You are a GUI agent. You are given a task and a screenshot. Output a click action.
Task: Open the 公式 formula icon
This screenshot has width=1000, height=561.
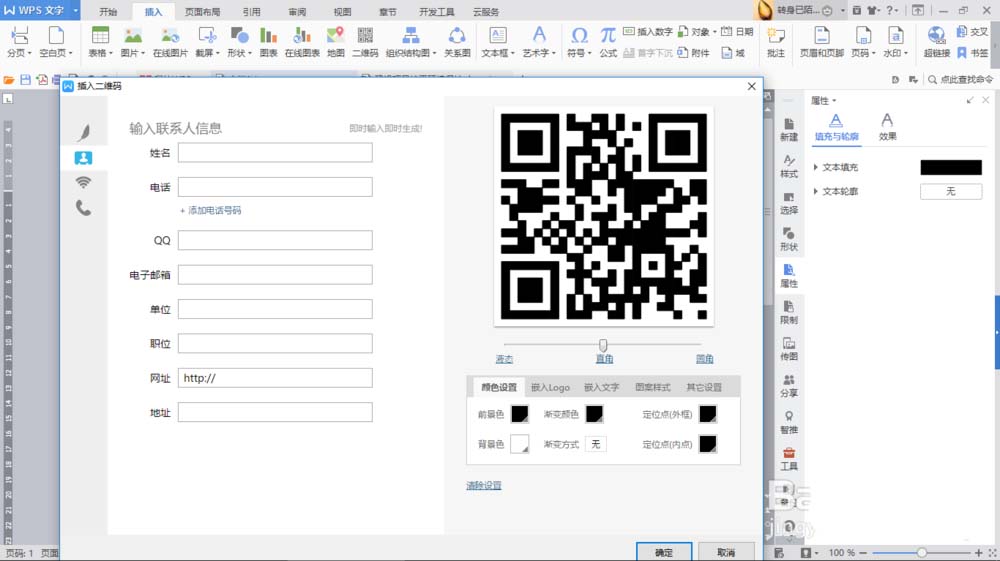(x=608, y=42)
